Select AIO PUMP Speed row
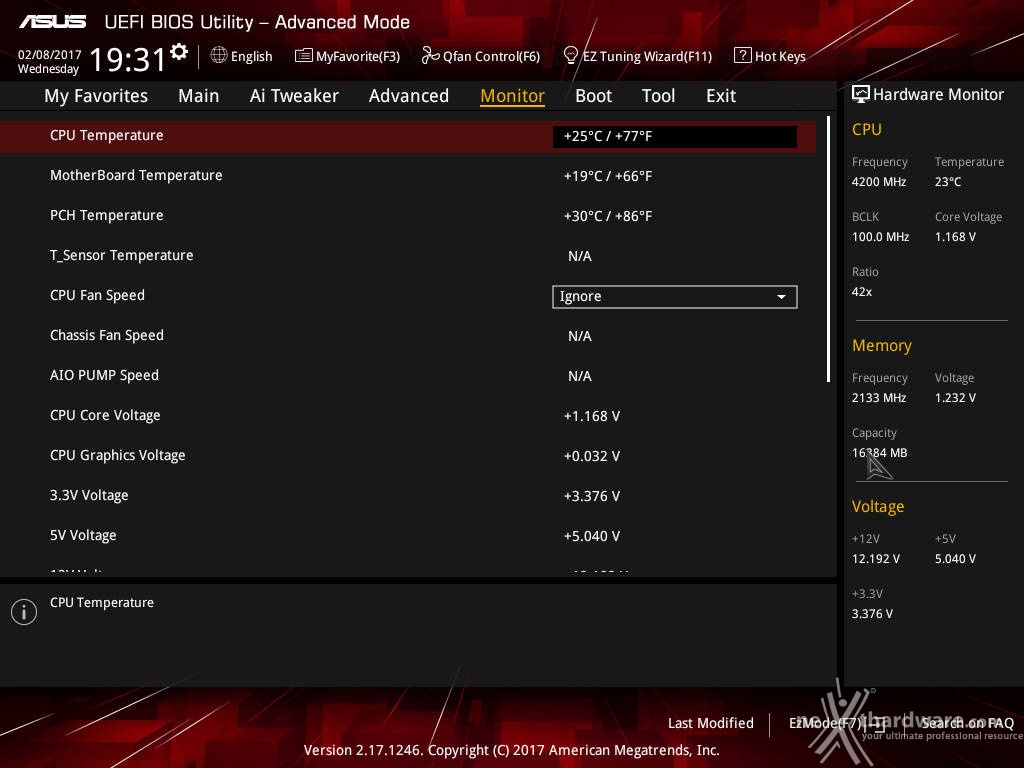 pyautogui.click(x=408, y=376)
